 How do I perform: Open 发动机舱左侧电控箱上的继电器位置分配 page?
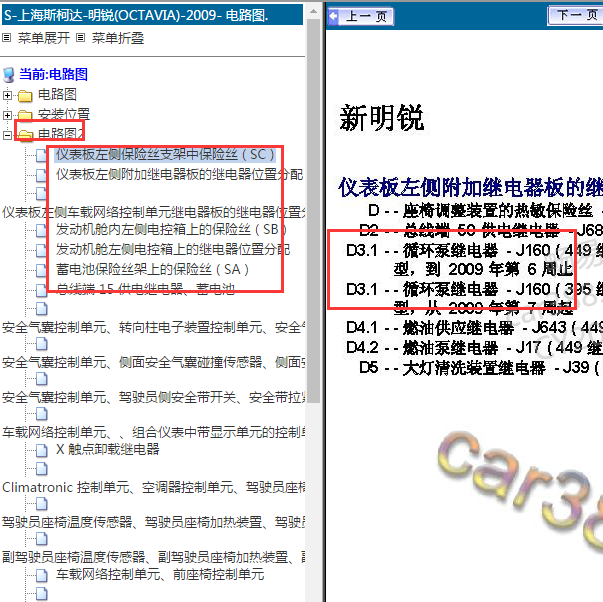coord(173,250)
